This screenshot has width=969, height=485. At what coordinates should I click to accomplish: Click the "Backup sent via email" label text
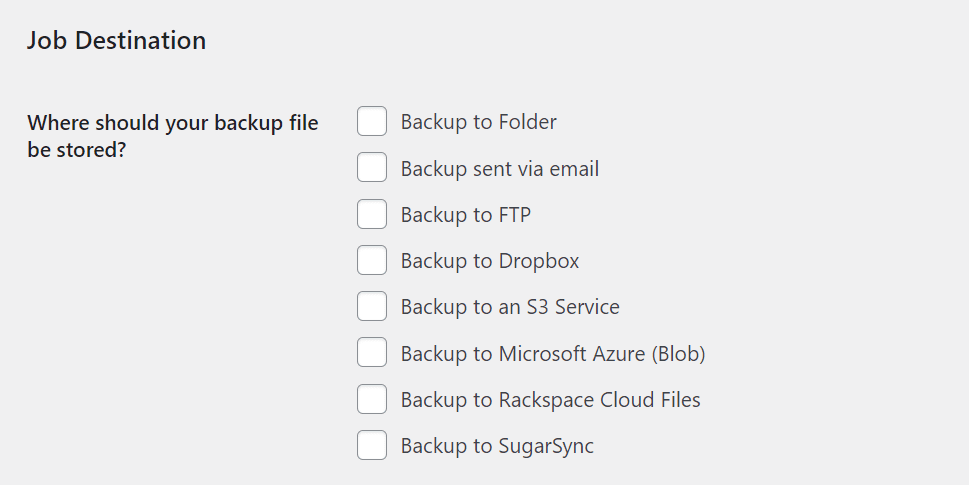click(499, 169)
